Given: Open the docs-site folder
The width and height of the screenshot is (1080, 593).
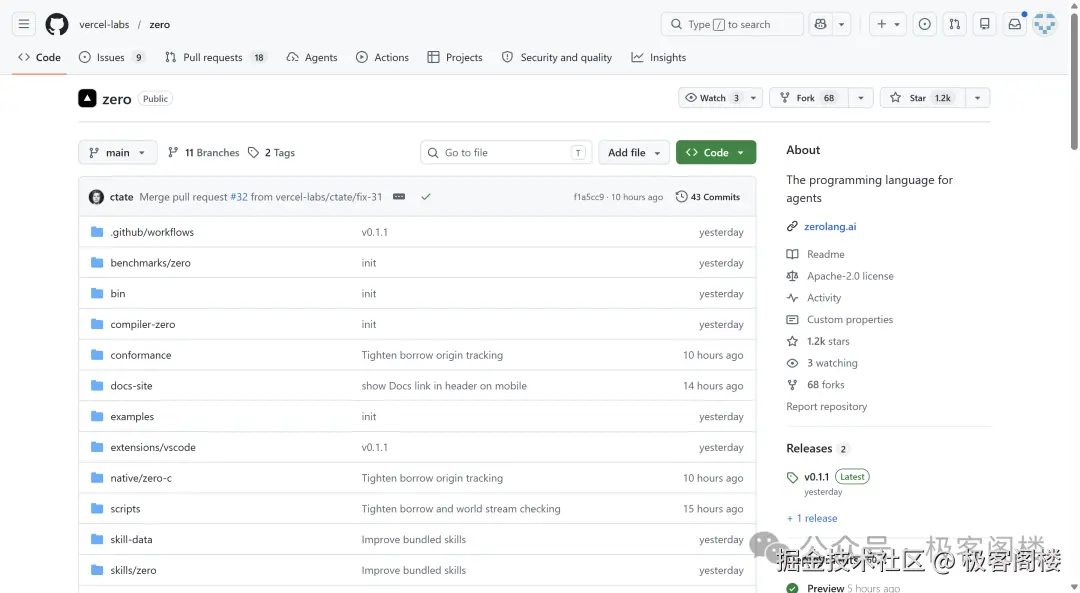Looking at the screenshot, I should (x=131, y=386).
